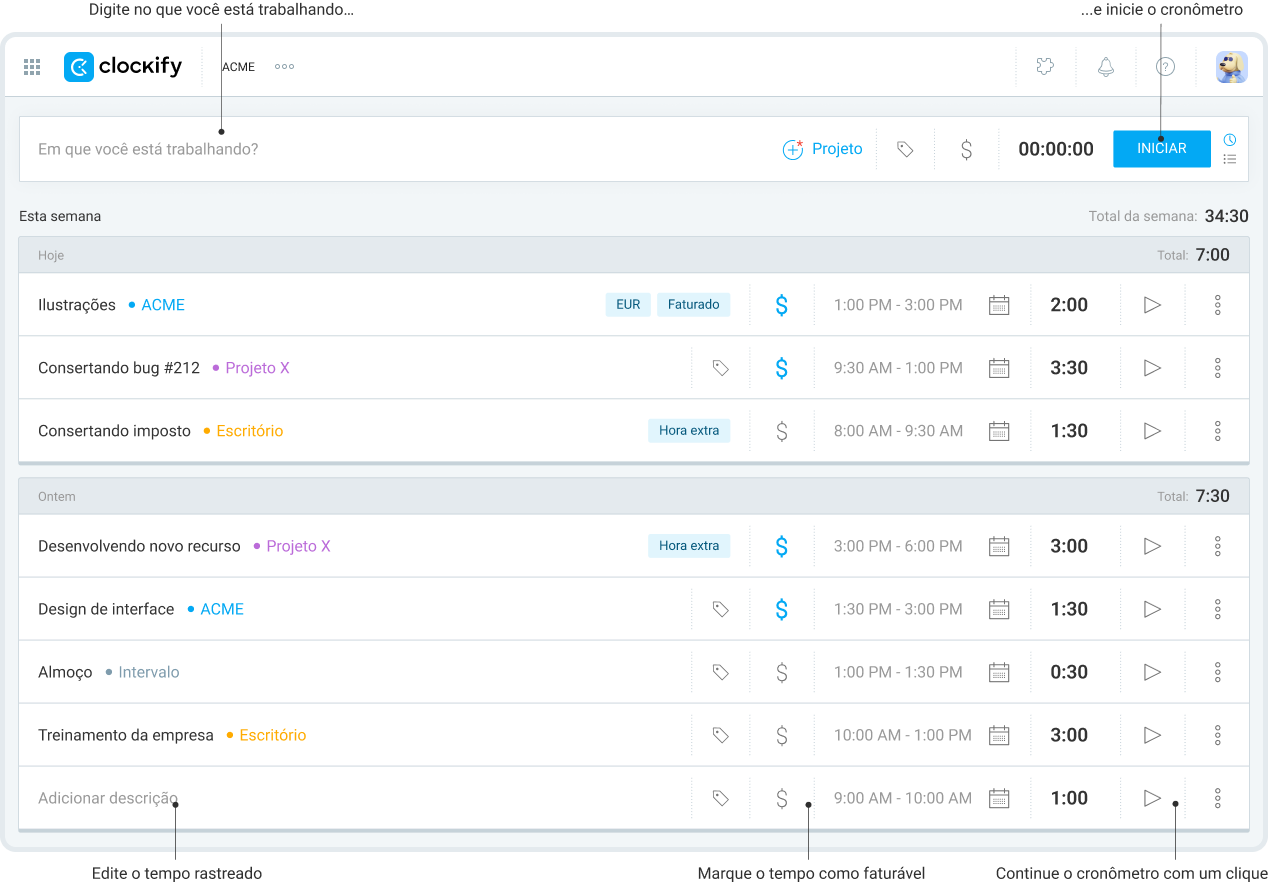Open the Projeto X link on bug #212
1282x884 pixels.
259,367
